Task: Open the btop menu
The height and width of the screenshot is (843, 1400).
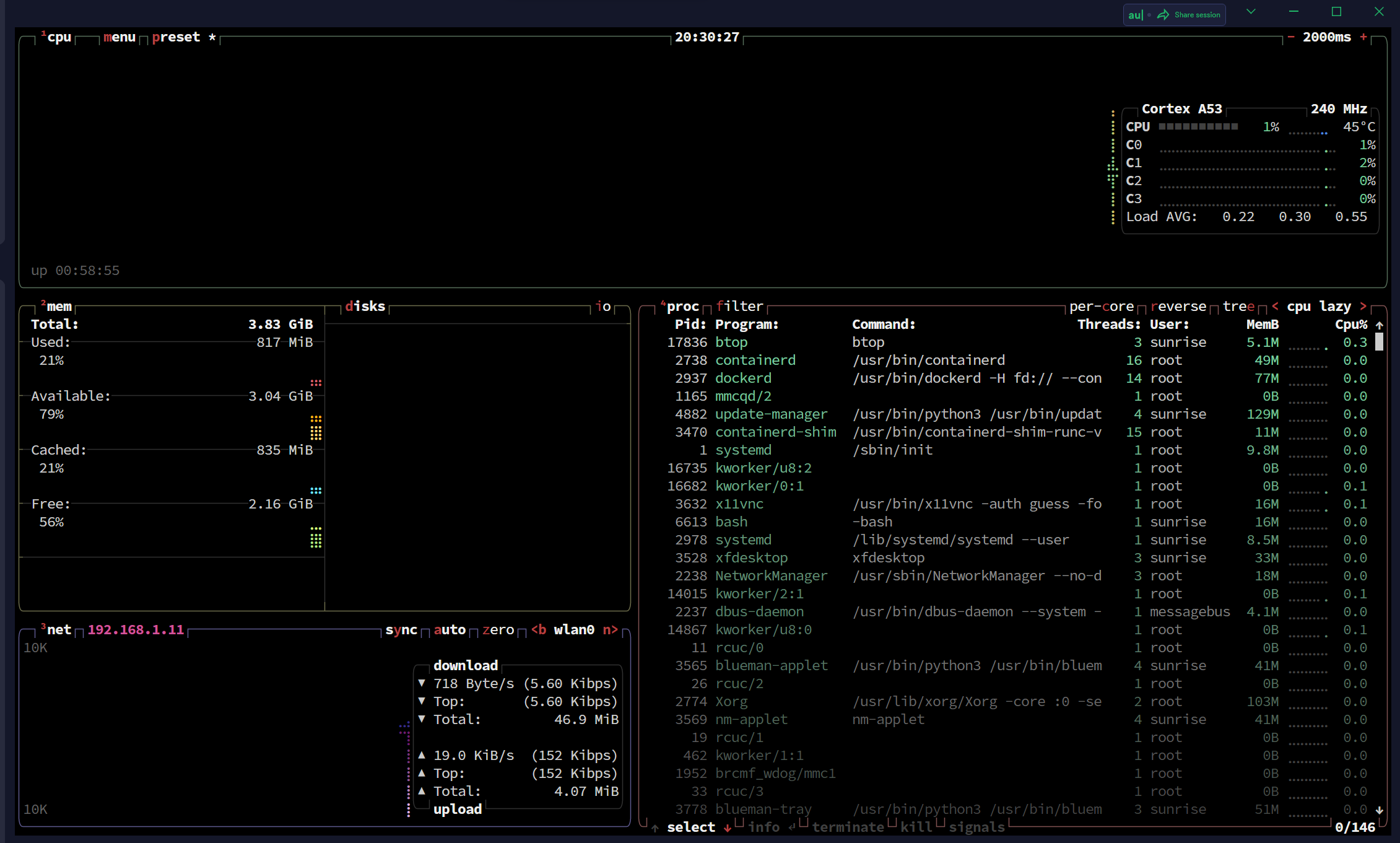Action: (120, 37)
